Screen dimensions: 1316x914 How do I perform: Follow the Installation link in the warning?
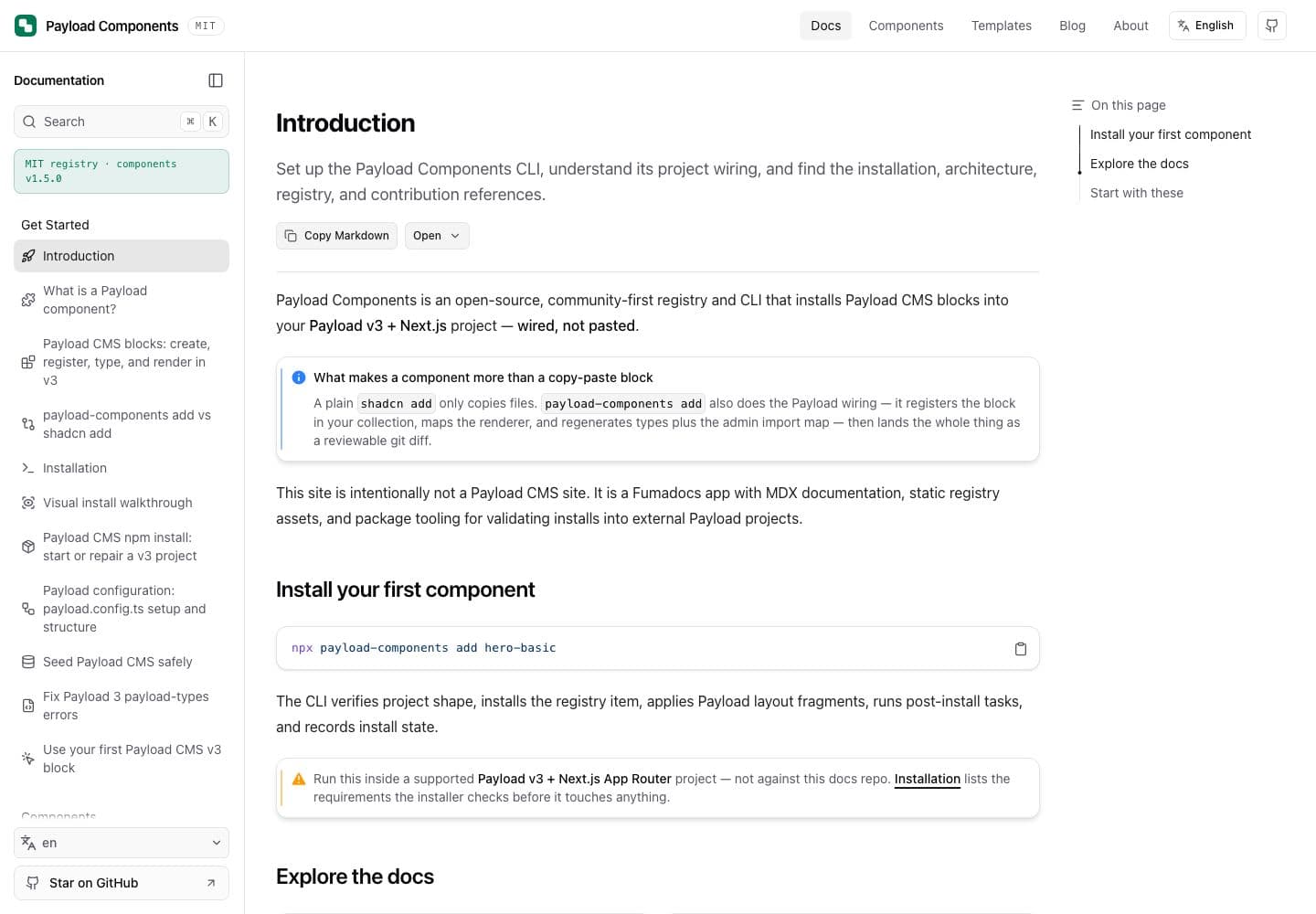[x=927, y=779]
